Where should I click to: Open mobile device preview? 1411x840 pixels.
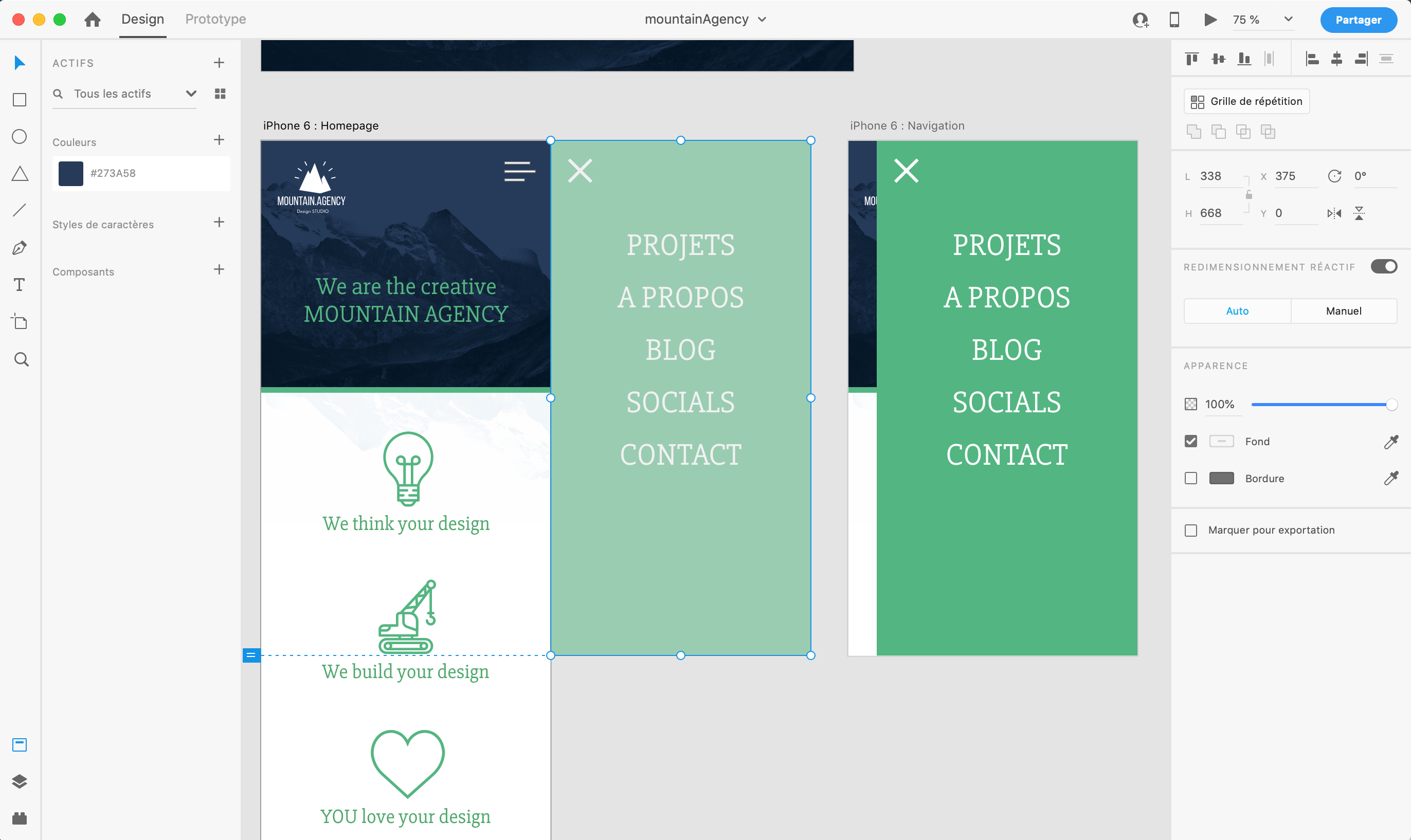1174,20
